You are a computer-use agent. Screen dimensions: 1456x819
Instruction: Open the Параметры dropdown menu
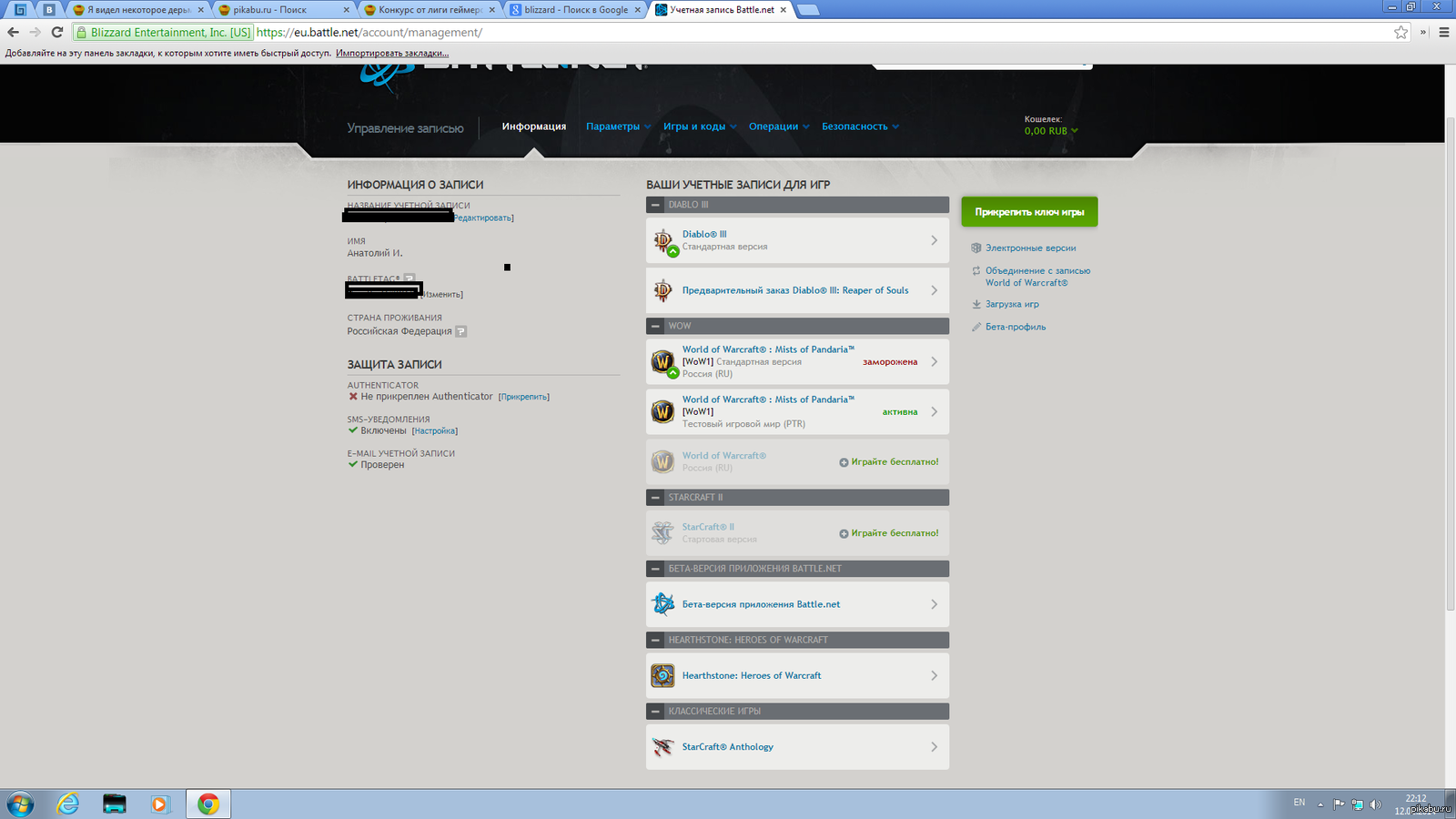point(618,126)
